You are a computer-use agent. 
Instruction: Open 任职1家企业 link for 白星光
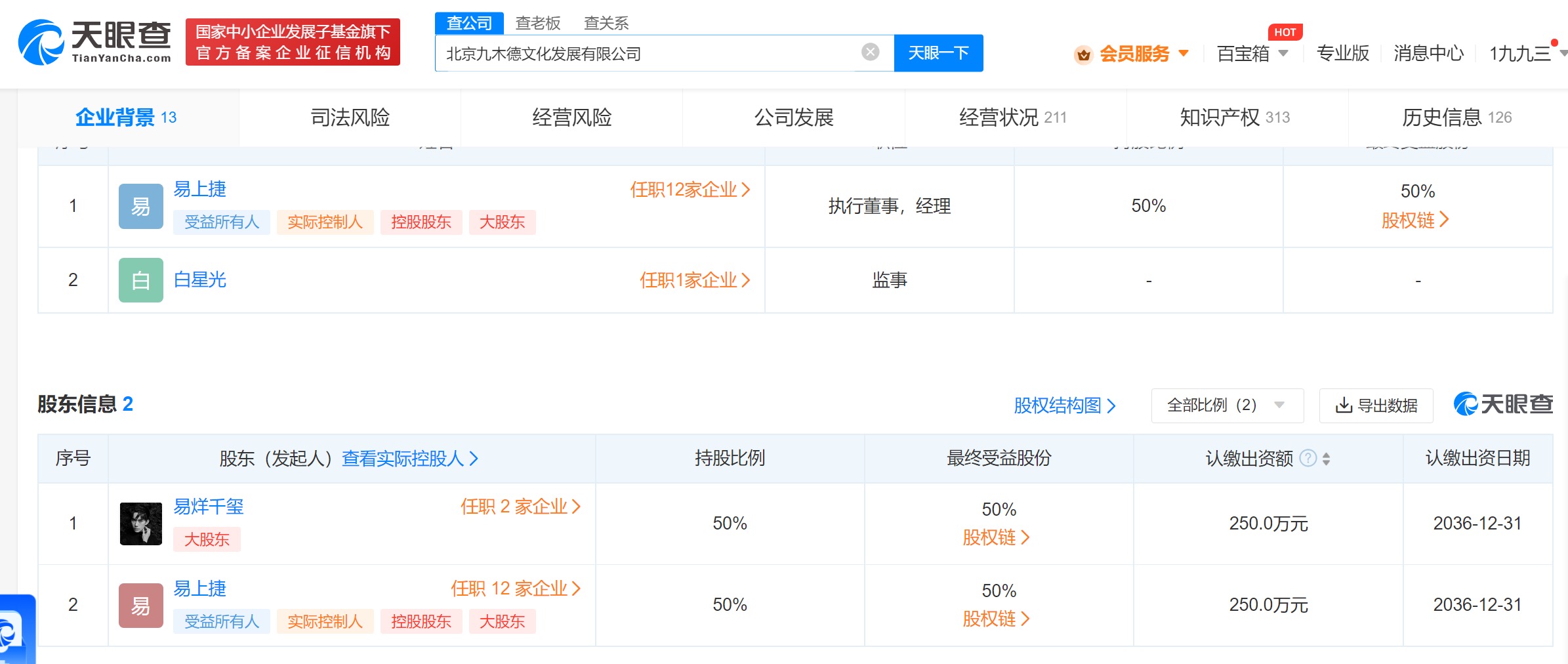point(695,280)
